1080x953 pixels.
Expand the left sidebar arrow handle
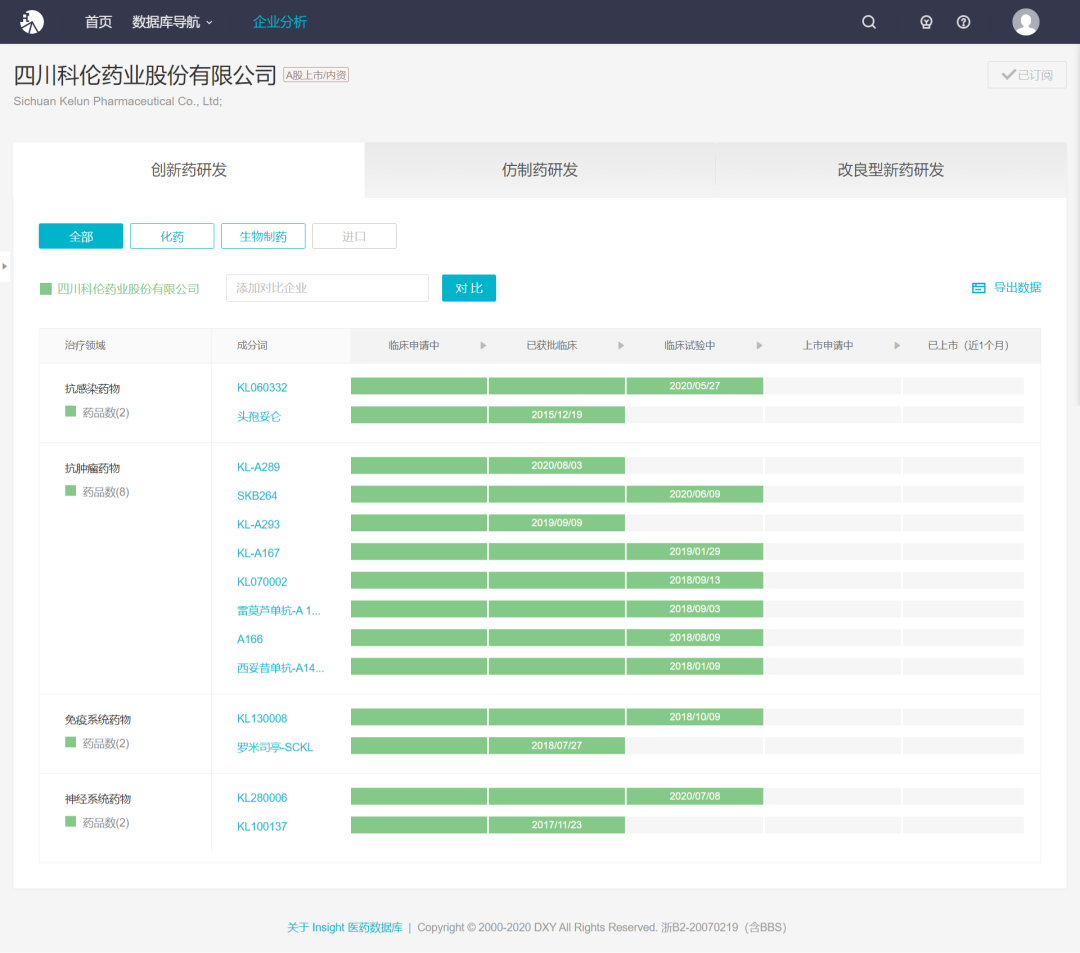coord(4,266)
